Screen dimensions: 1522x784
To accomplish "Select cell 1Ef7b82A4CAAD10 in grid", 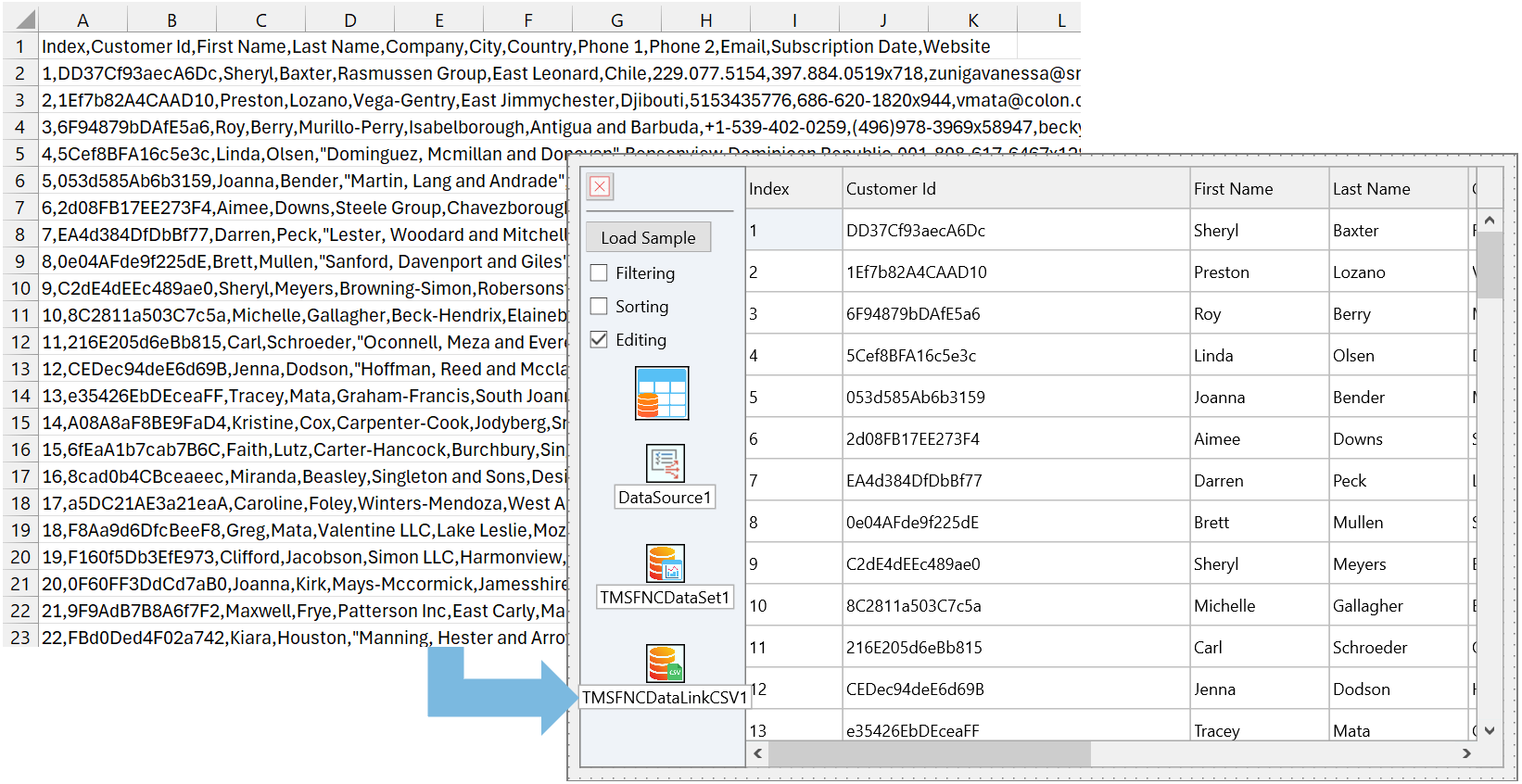I will [1016, 272].
